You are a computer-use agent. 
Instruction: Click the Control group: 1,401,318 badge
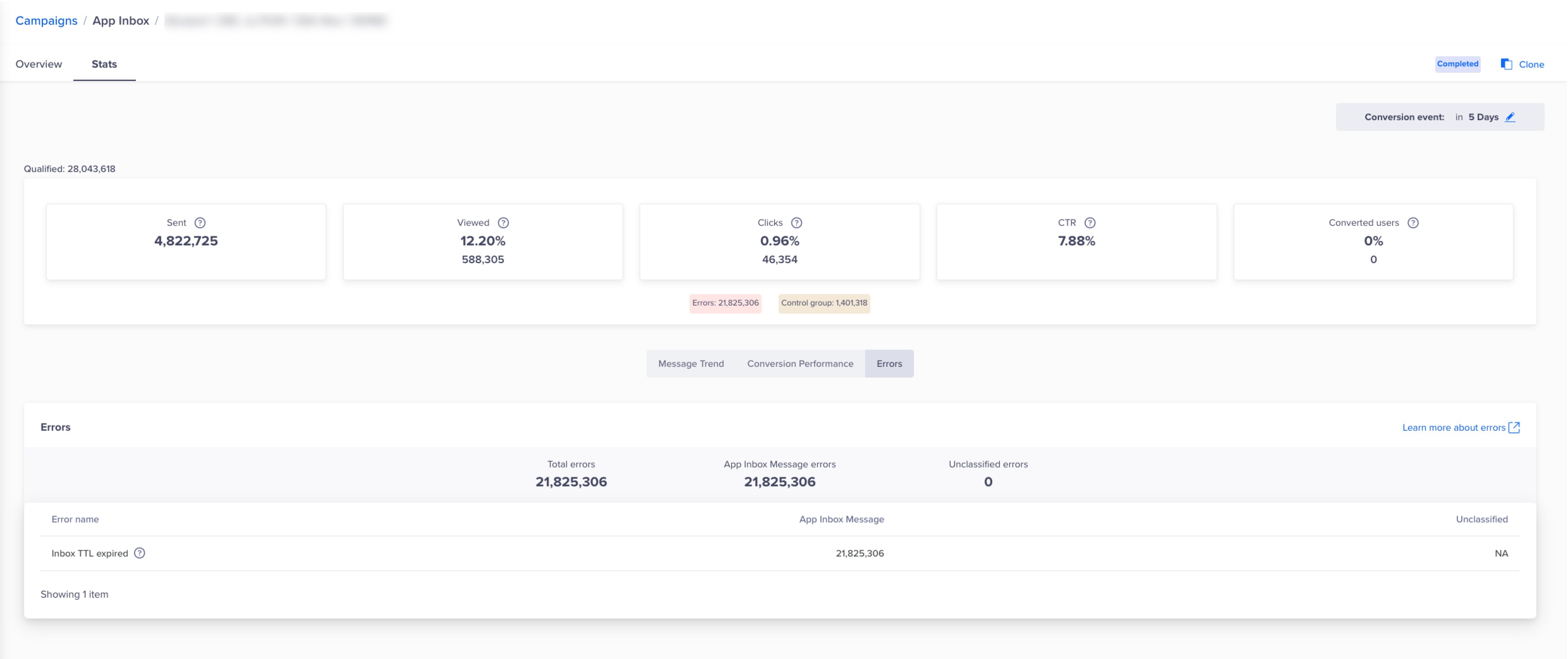[824, 303]
